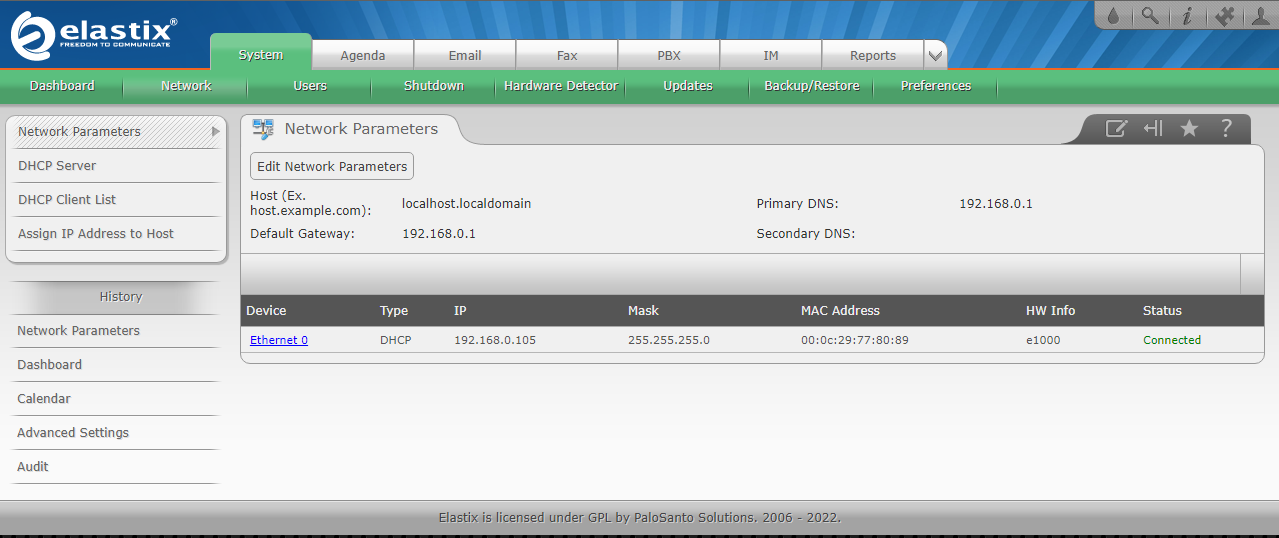Open the Email tab
Viewport: 1279px width, 538px height.
click(465, 55)
